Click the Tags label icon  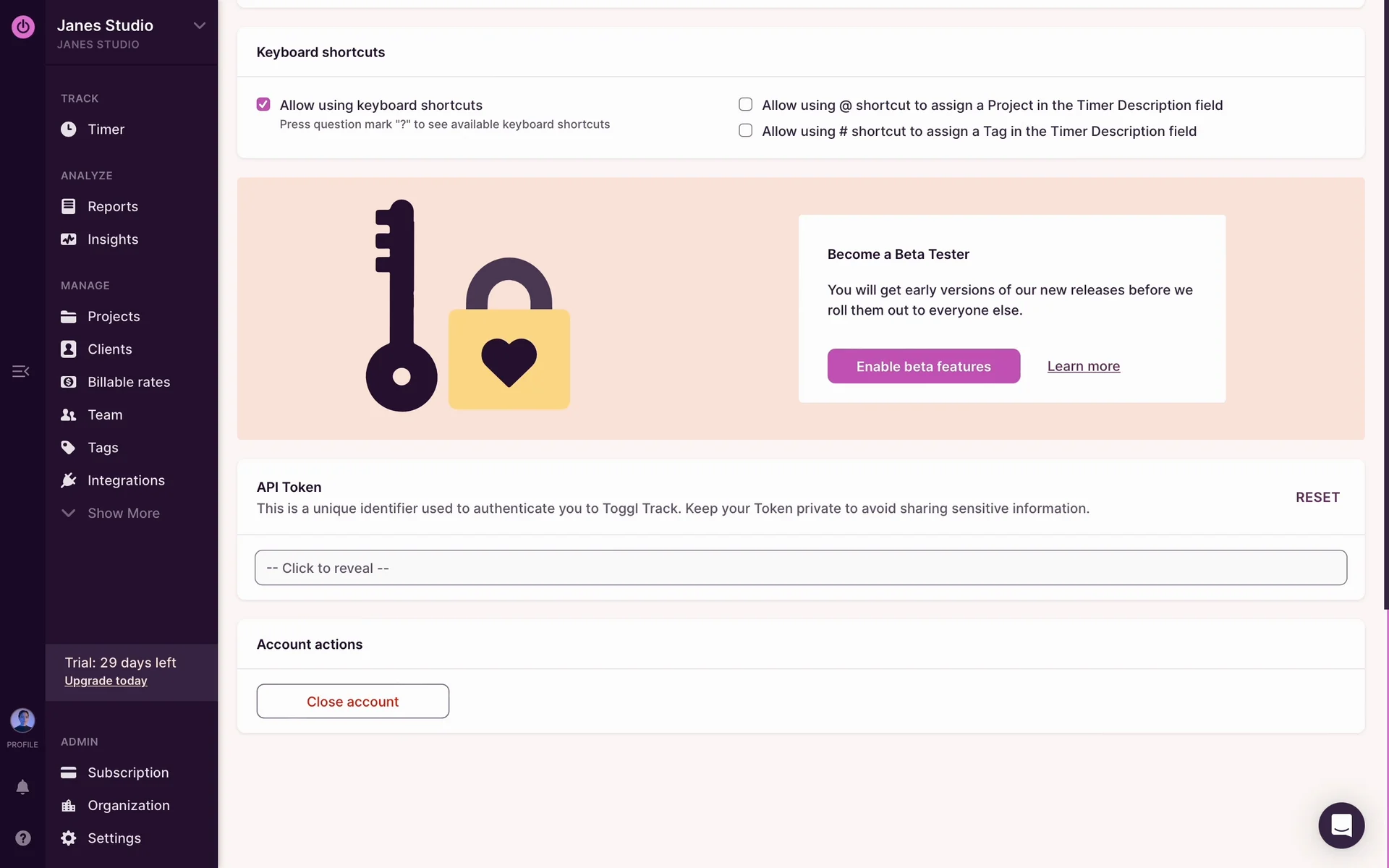pos(69,448)
